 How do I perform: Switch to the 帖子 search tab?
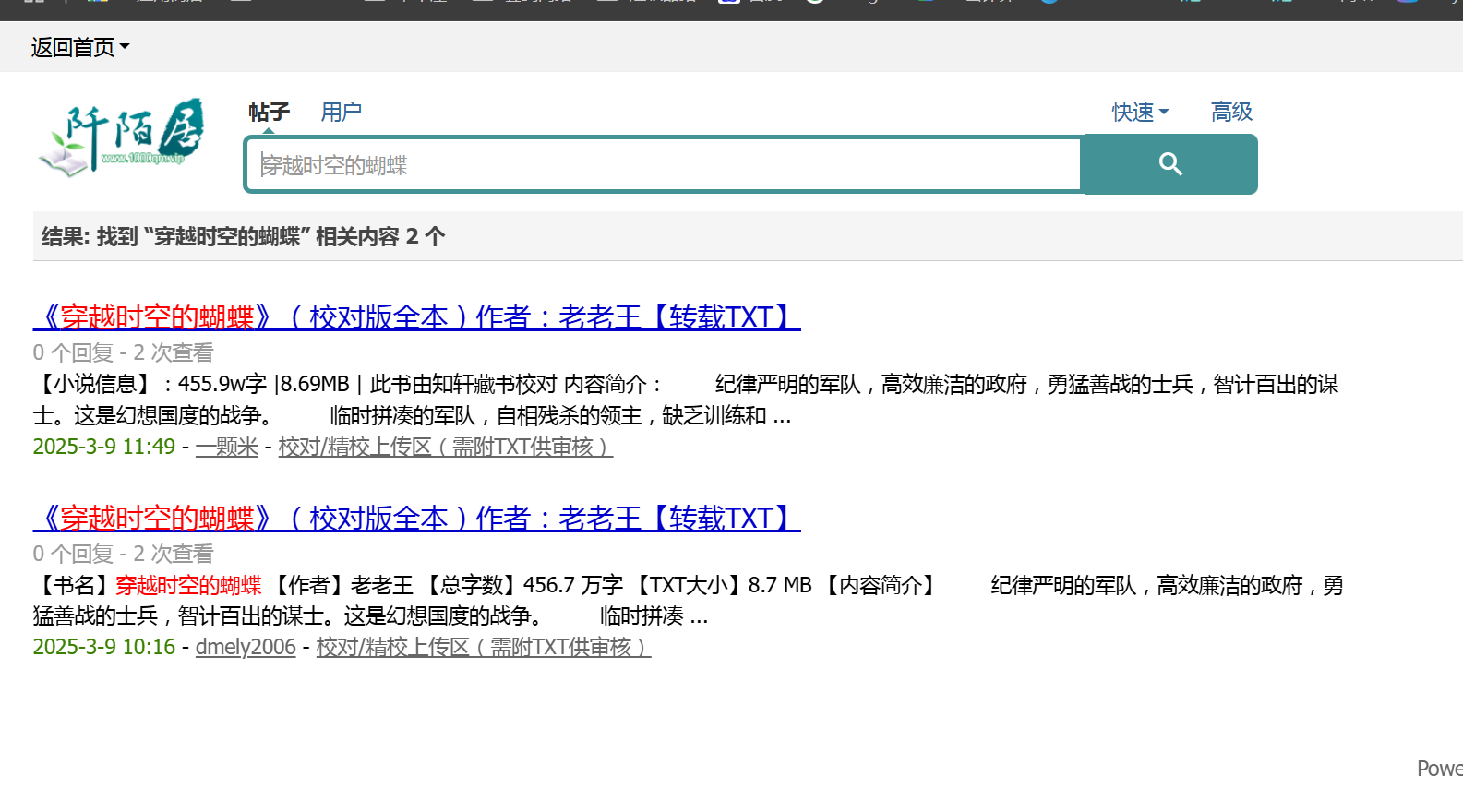[x=269, y=113]
